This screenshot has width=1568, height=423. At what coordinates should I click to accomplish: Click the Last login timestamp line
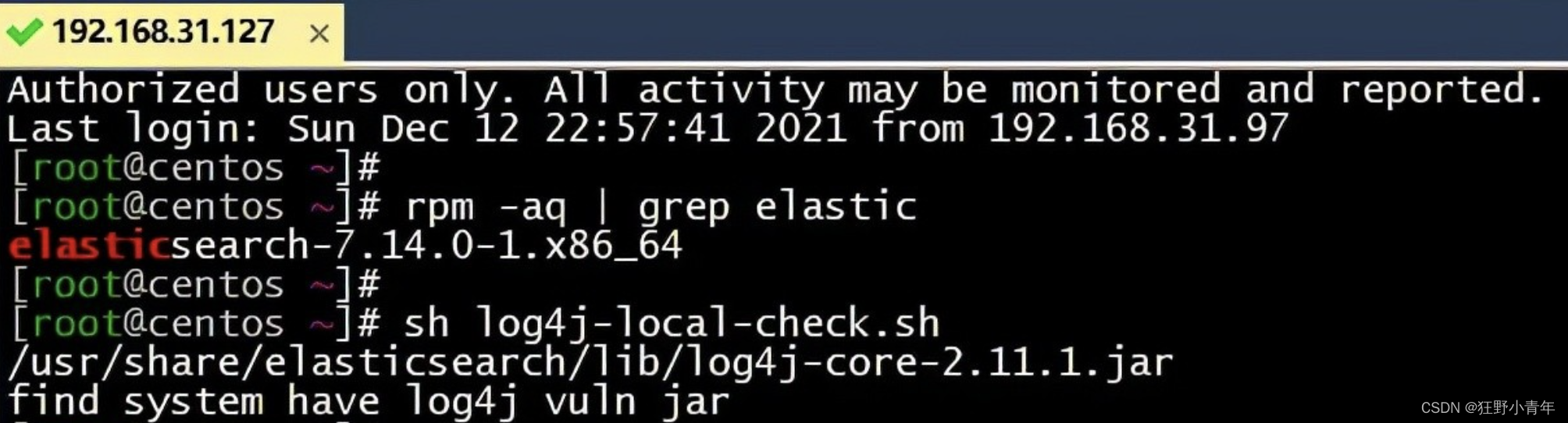point(647,128)
